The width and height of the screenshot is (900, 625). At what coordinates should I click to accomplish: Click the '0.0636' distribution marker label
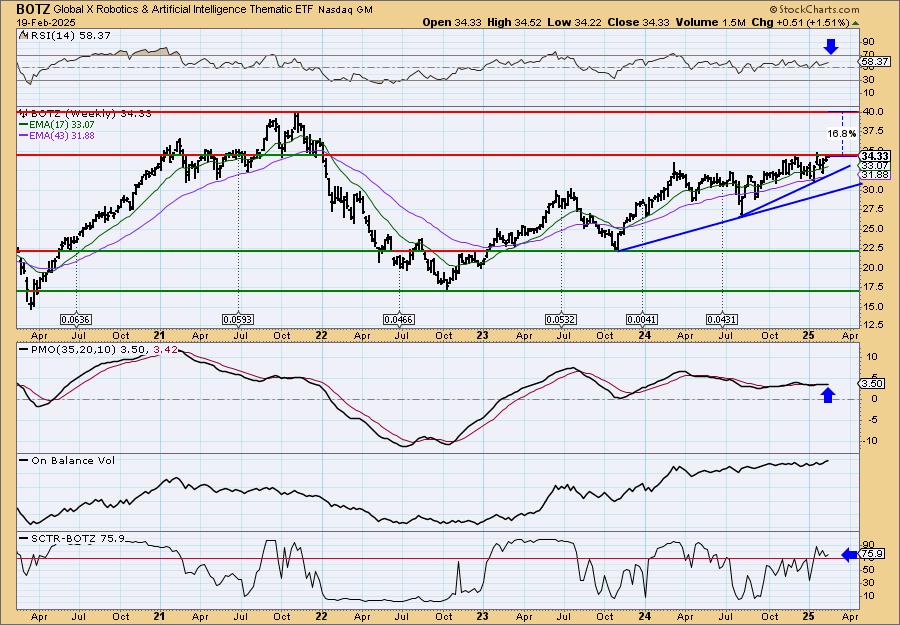point(76,319)
